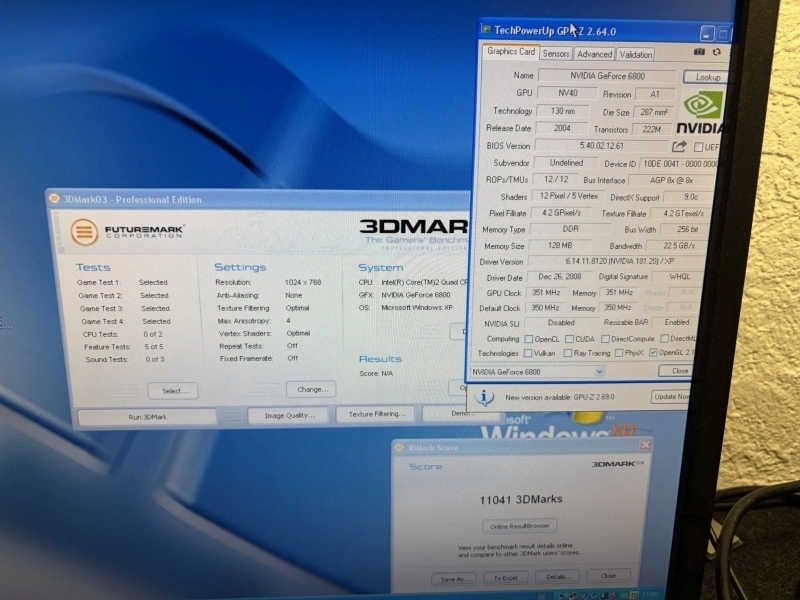The image size is (800, 600).
Task: Click the GPU-Z refresh icon
Action: pyautogui.click(x=717, y=52)
